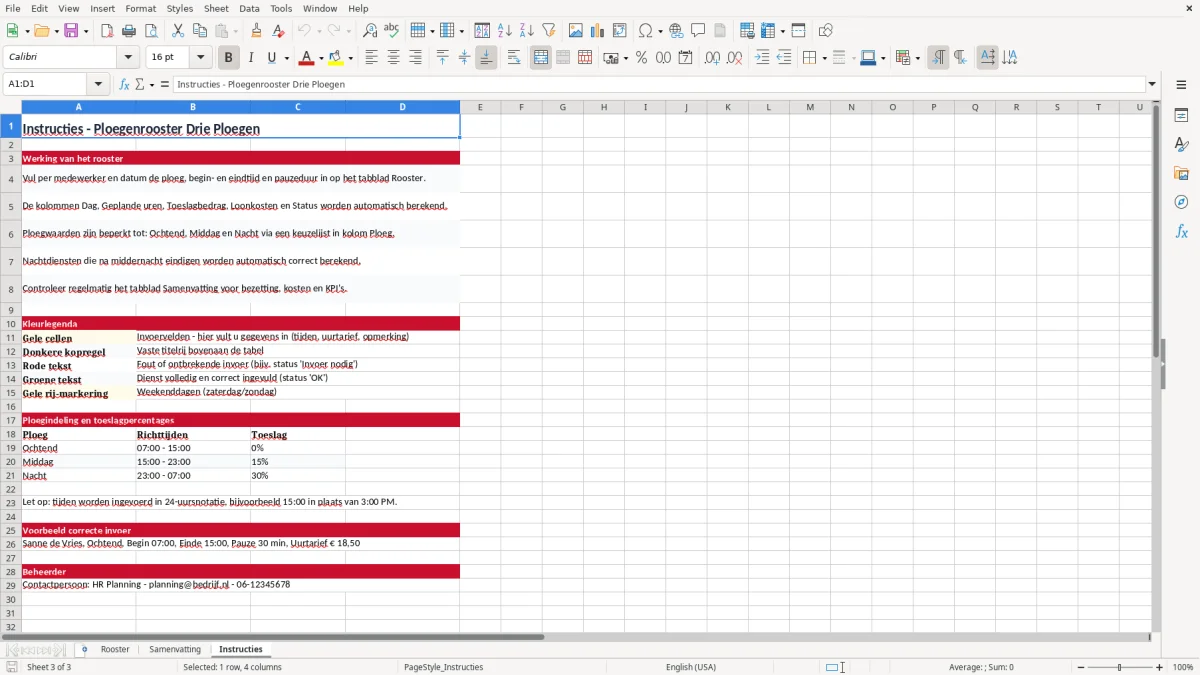1200x675 pixels.
Task: Open background color dropdown arrow
Action: tap(350, 58)
